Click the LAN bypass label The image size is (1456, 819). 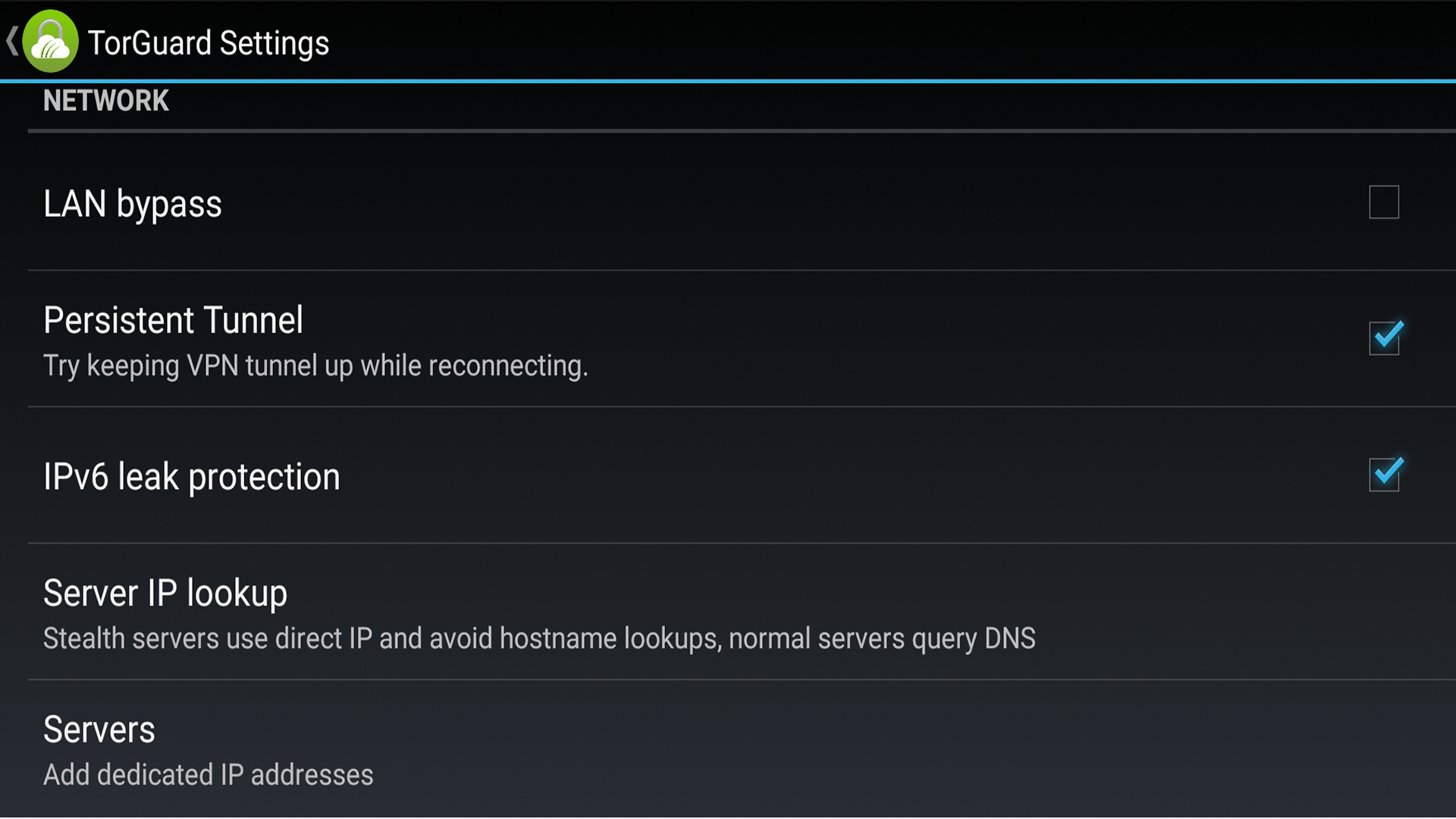pos(133,204)
